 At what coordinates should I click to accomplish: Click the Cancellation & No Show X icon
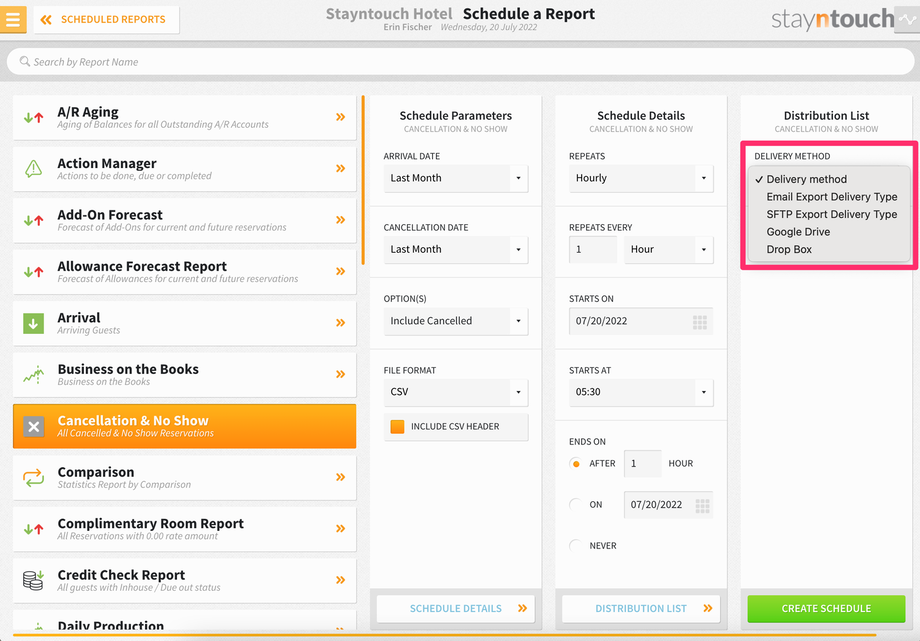[x=33, y=426]
